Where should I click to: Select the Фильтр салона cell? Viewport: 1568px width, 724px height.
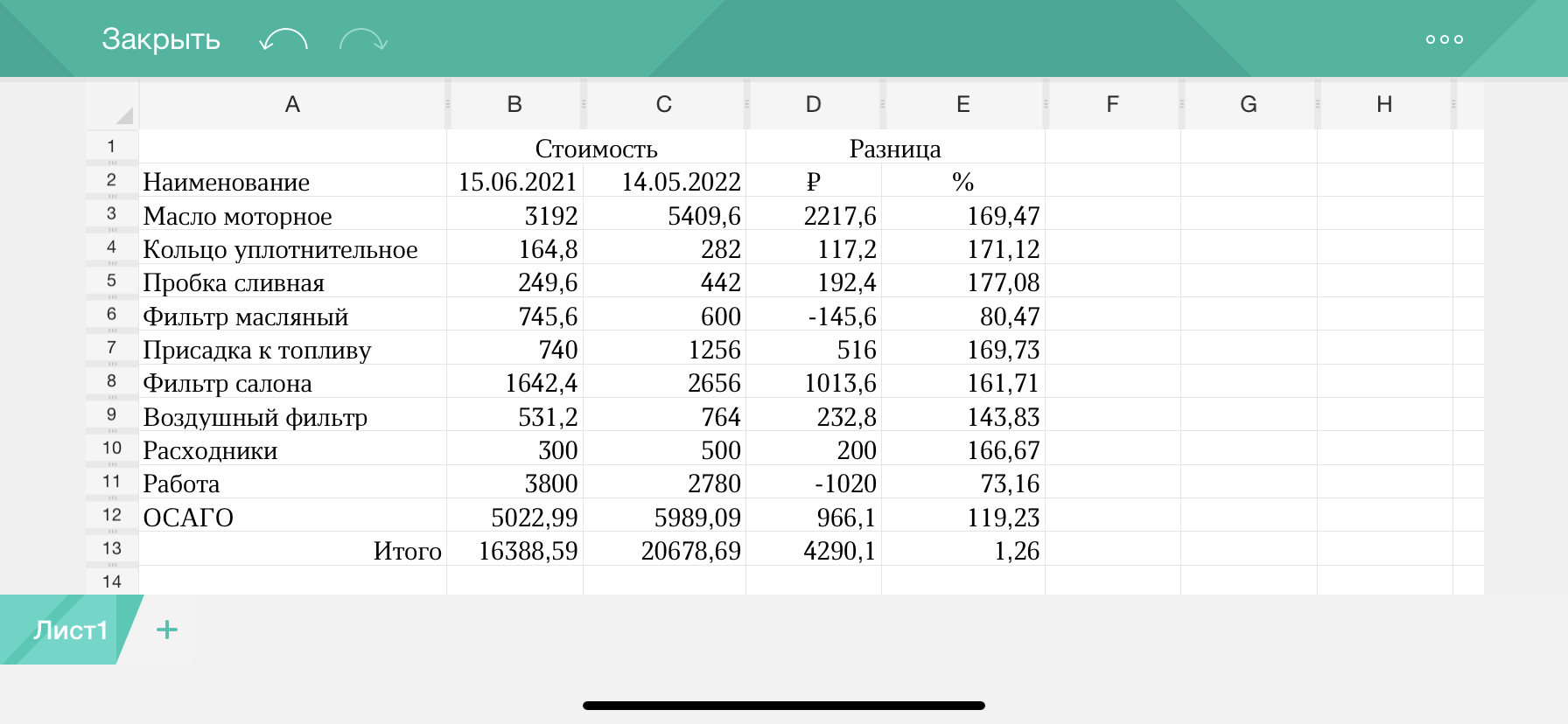point(292,381)
